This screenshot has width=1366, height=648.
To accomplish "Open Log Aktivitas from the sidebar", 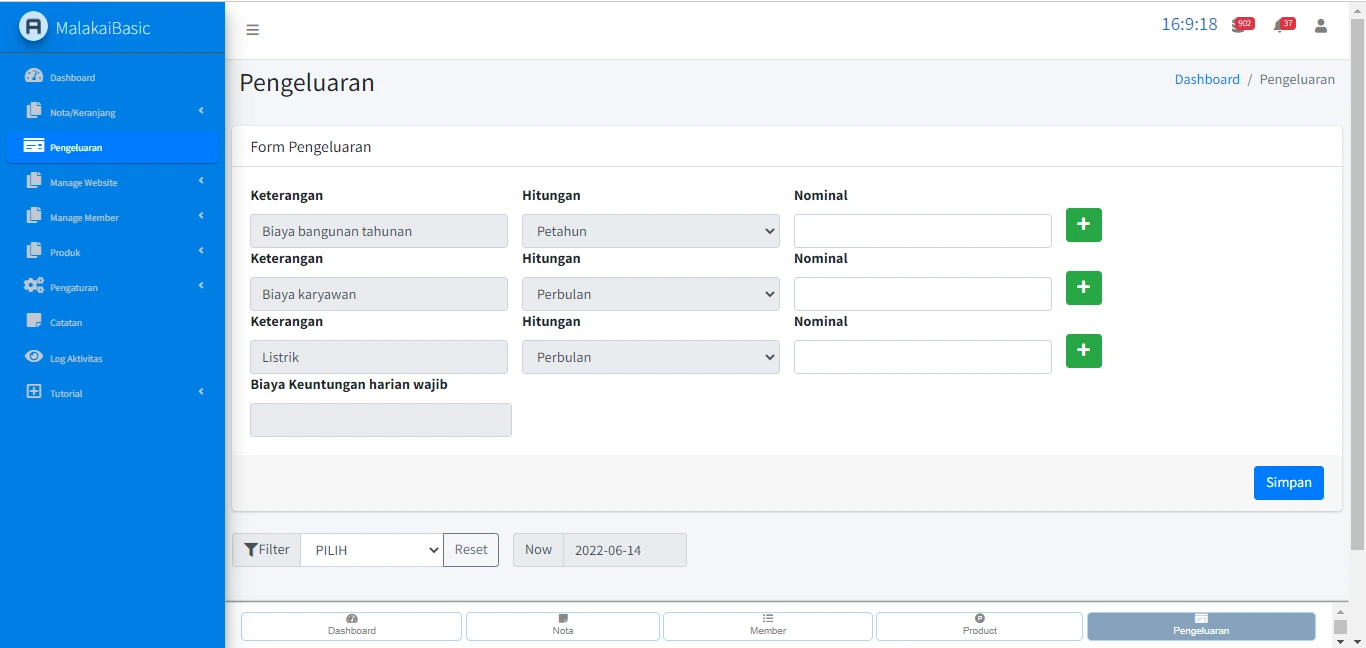I will click(76, 358).
